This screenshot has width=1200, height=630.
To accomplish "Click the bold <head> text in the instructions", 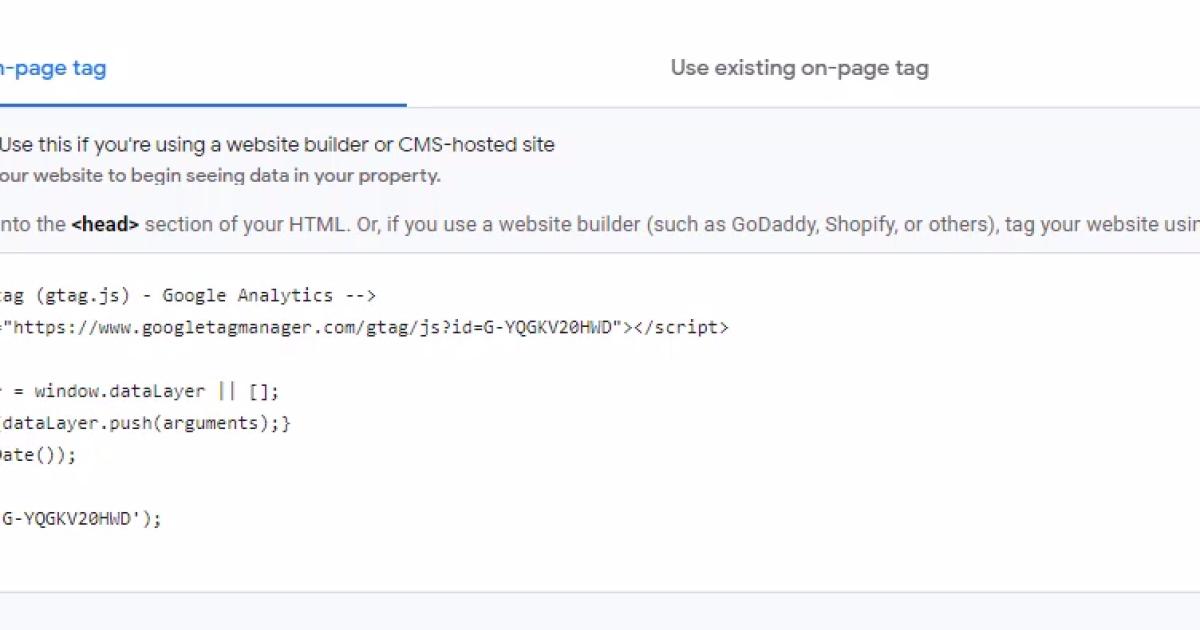I will [x=104, y=224].
